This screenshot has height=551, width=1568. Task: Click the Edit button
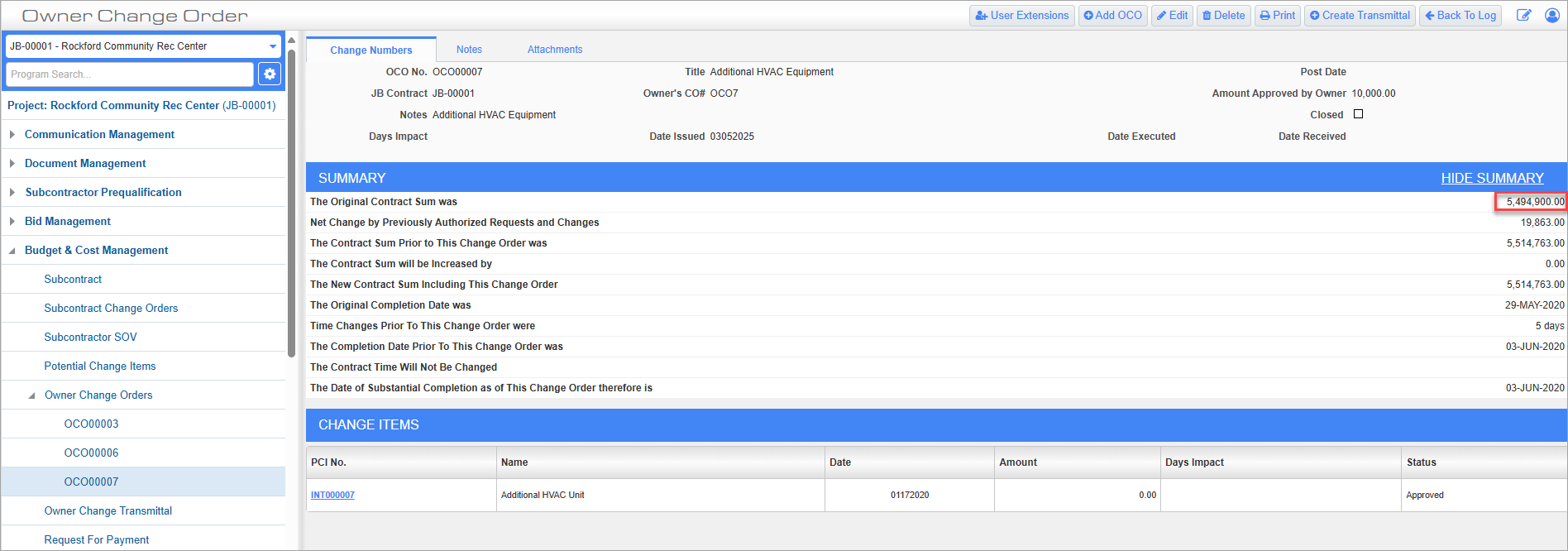tap(1172, 16)
